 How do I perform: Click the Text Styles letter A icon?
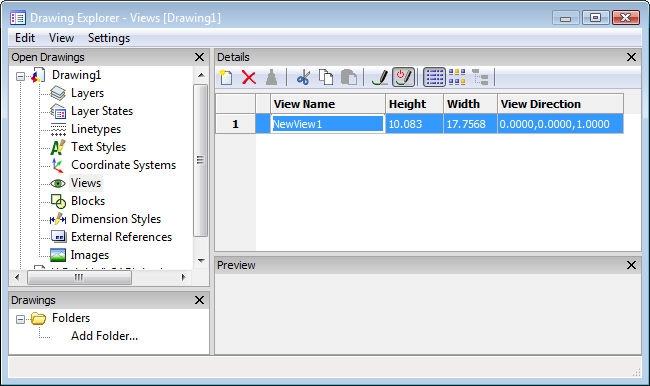click(58, 147)
